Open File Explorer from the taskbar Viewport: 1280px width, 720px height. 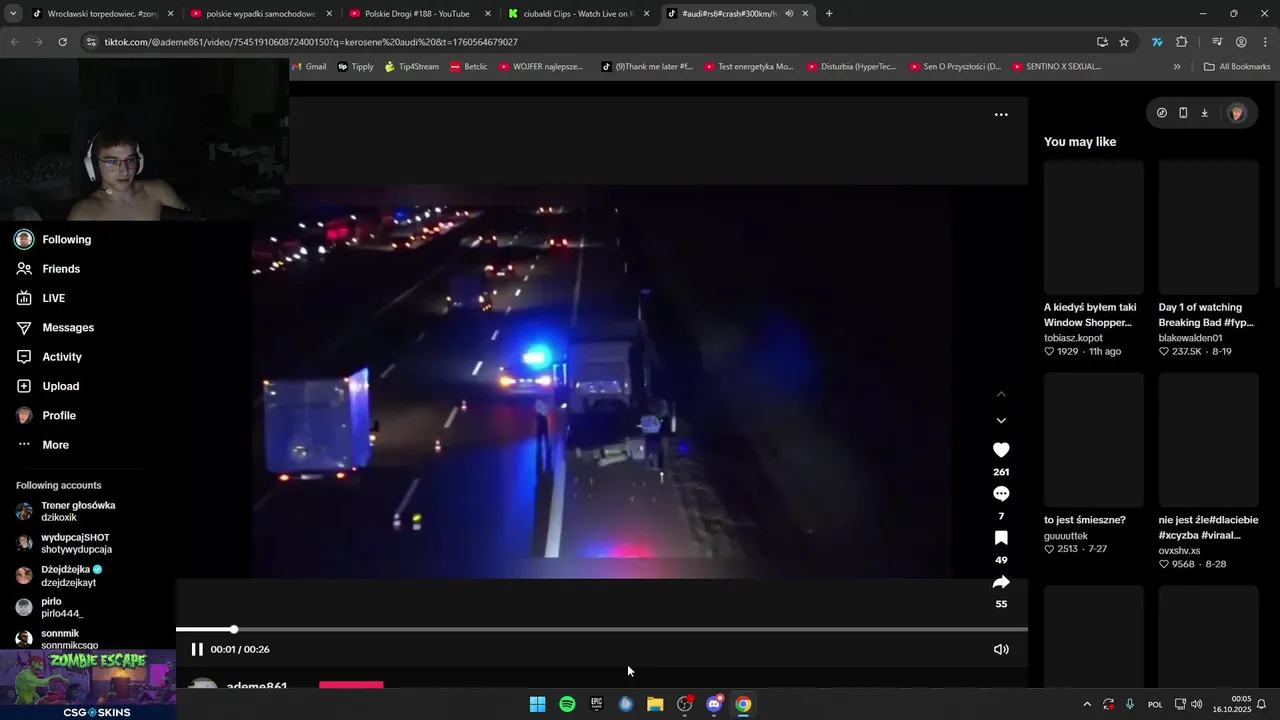(x=655, y=704)
